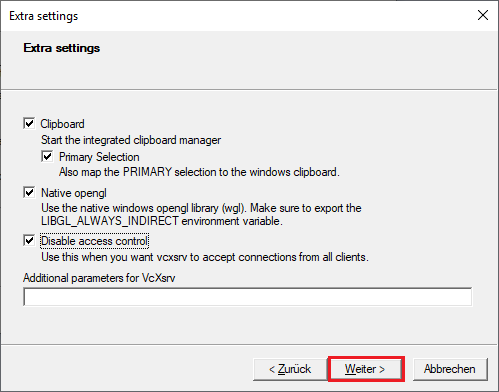Screen dimensions: 499x392
Task: Click the LIBGL_ALWAYS_INDIRECT description line
Action: tap(162, 221)
